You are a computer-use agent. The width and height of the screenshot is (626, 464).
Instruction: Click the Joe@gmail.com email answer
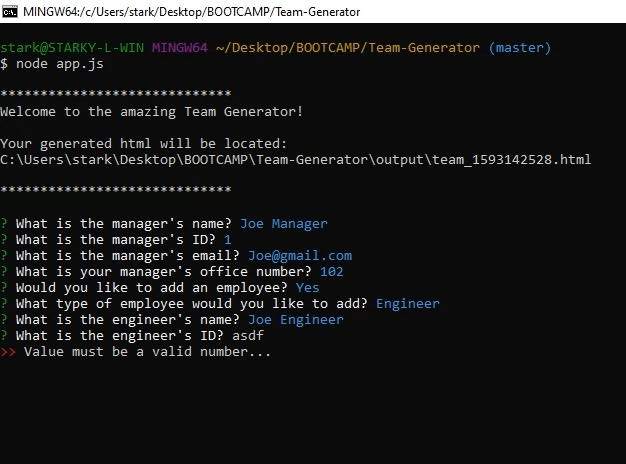[300, 256]
